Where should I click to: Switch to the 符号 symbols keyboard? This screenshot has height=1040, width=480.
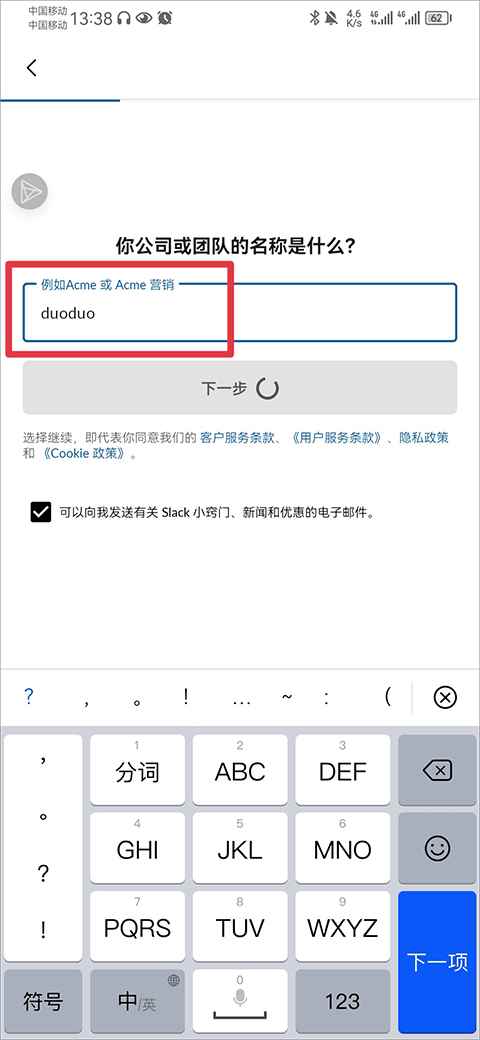click(43, 1001)
